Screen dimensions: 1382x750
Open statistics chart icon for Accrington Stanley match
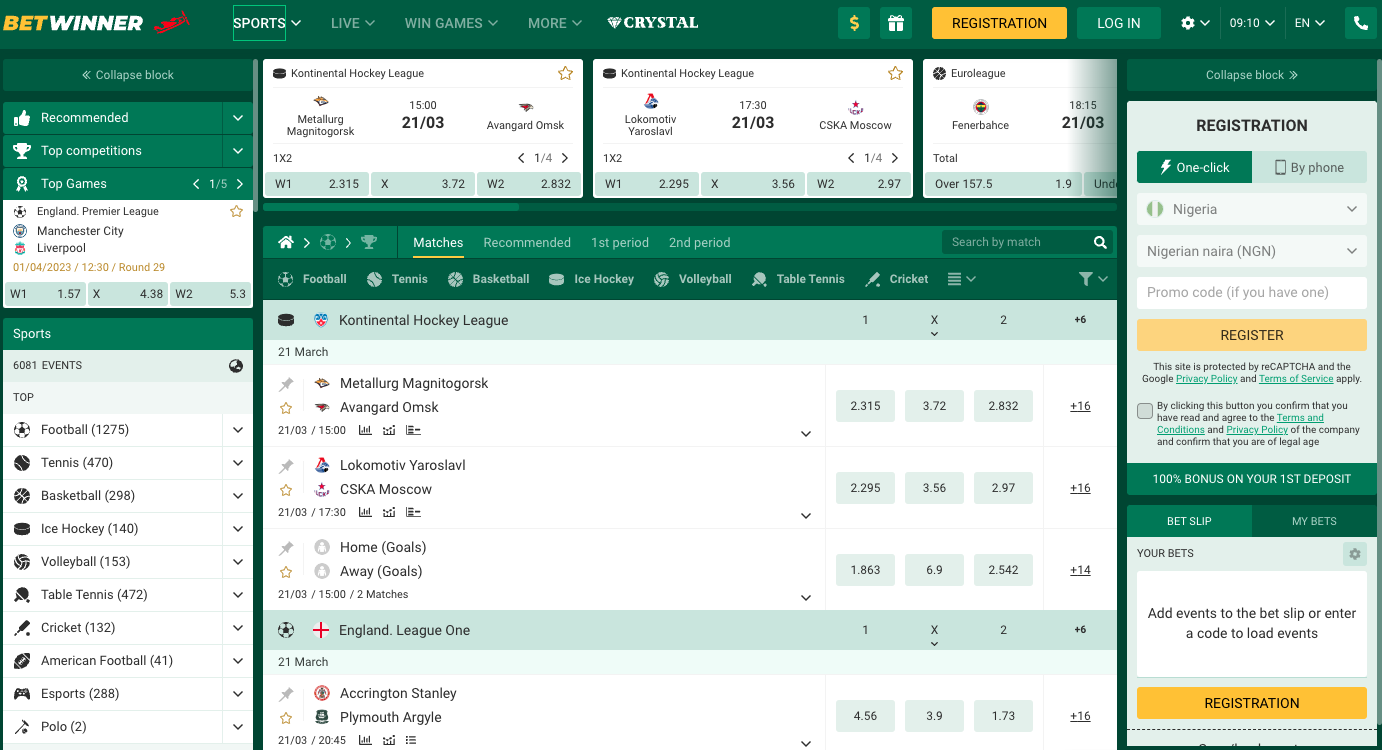[x=365, y=741]
